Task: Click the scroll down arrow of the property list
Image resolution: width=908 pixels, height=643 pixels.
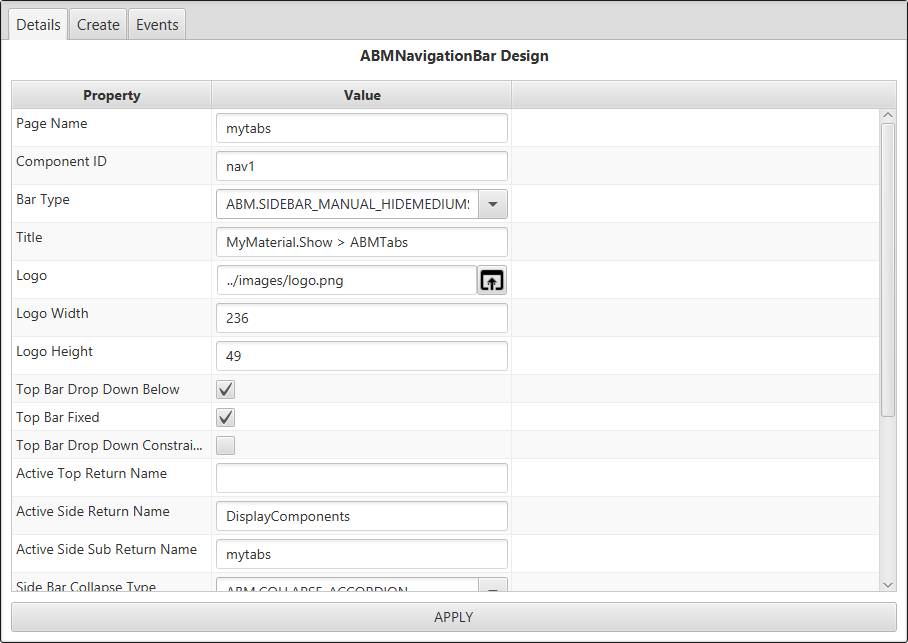Action: click(888, 584)
